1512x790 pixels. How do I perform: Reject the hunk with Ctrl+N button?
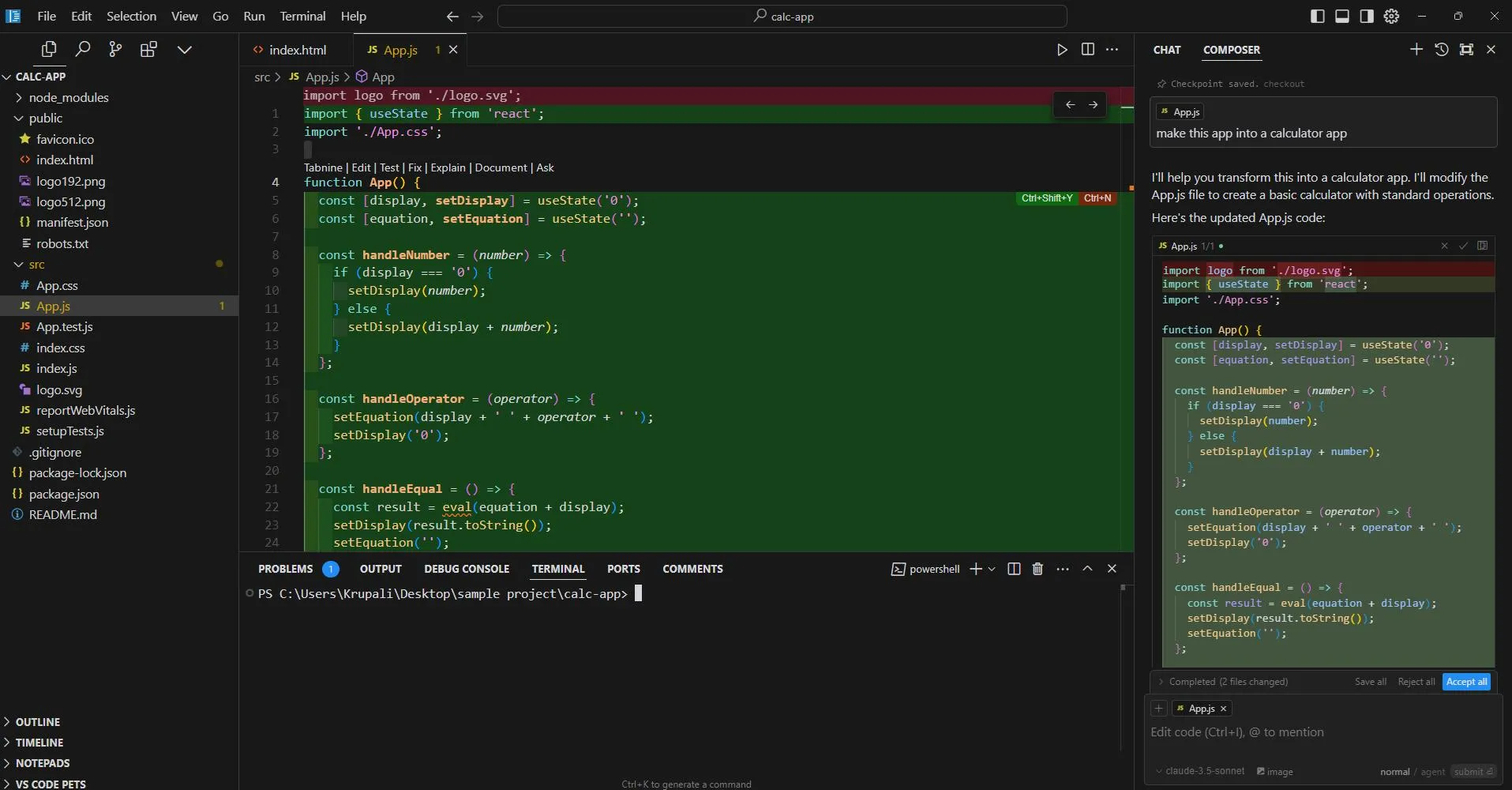[x=1097, y=198]
